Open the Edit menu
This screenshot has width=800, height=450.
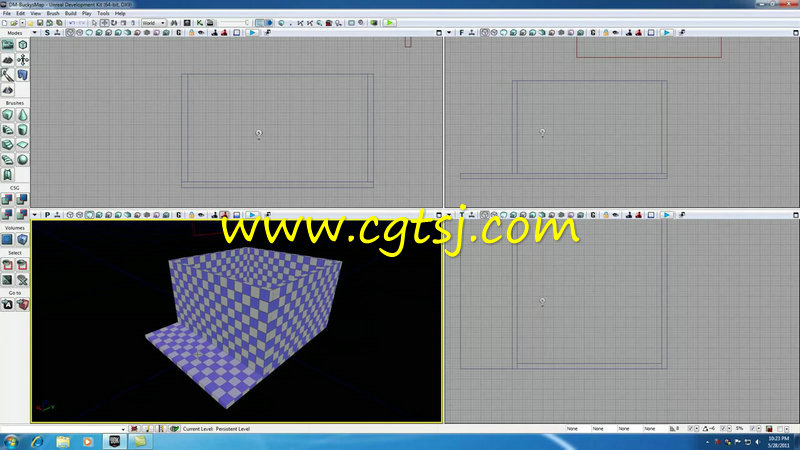click(20, 13)
